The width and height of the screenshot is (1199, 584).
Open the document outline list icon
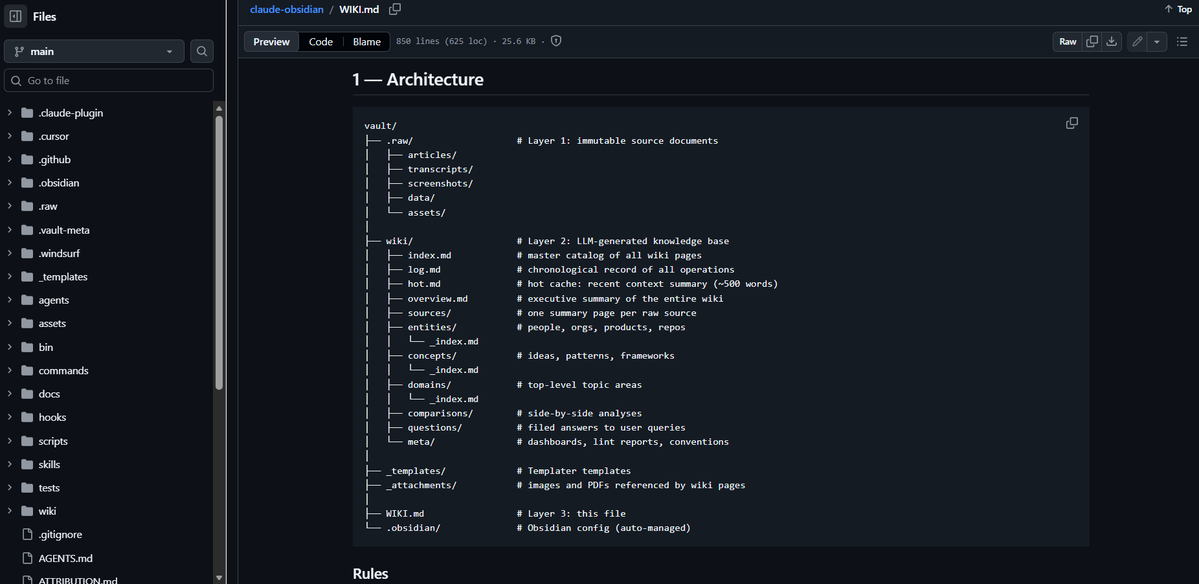point(1181,41)
